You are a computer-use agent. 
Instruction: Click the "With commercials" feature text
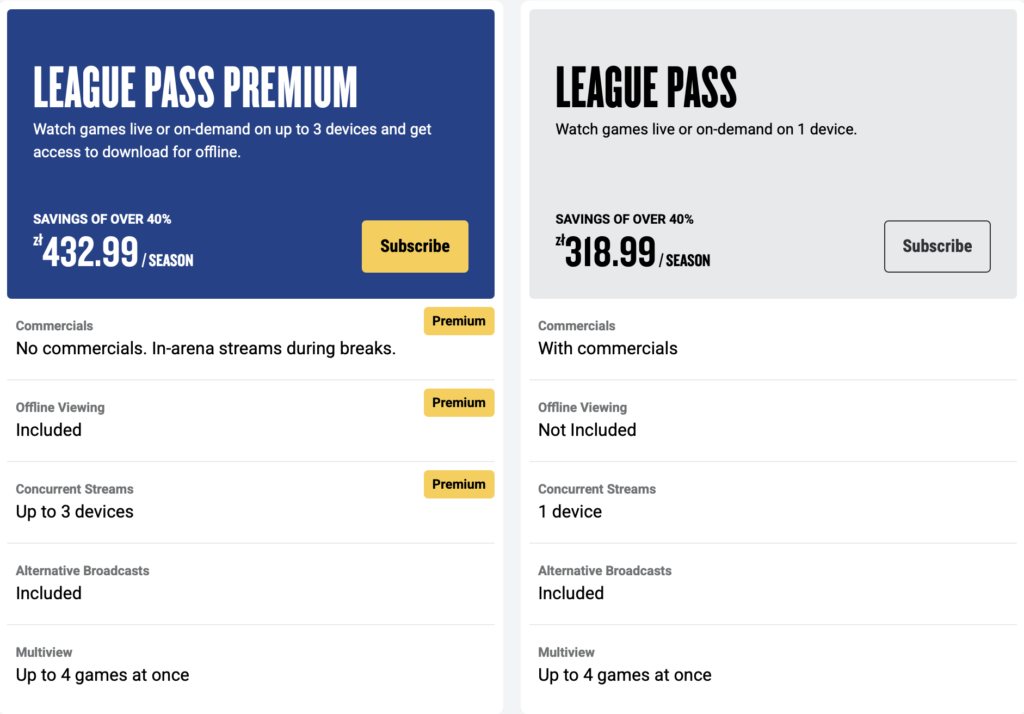(607, 349)
